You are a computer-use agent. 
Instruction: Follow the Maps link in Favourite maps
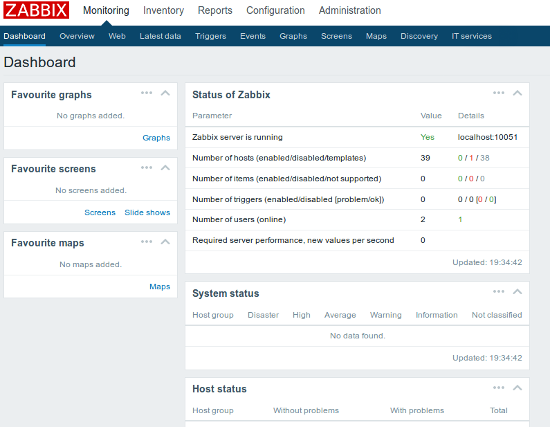[x=160, y=287]
